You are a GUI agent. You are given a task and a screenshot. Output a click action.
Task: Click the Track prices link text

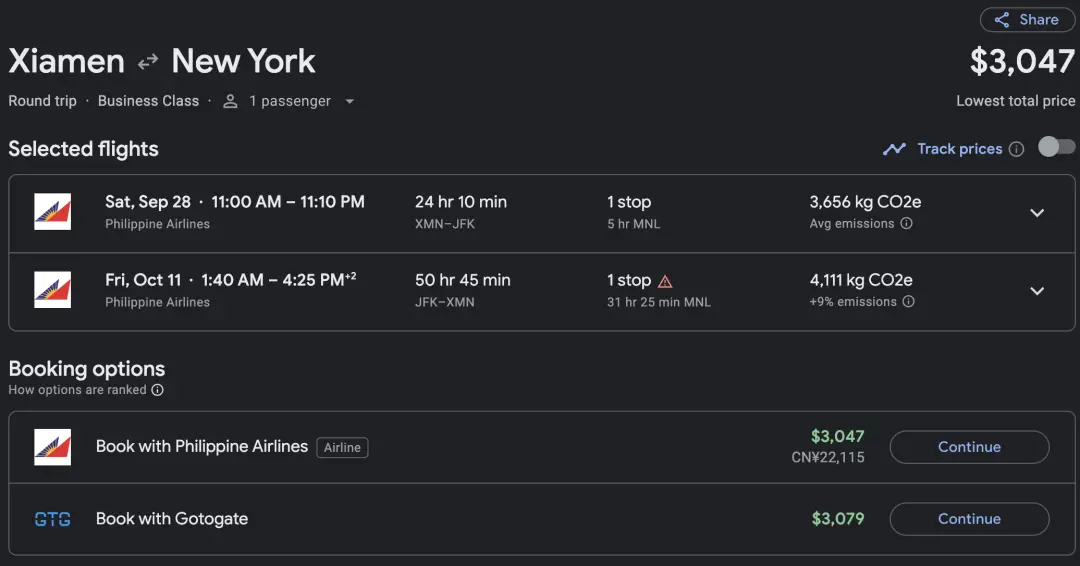click(x=959, y=149)
